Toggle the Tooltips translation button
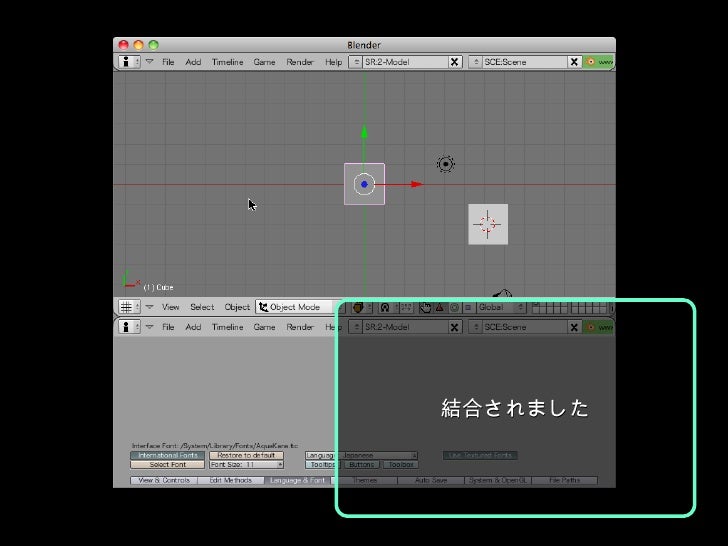 pyautogui.click(x=323, y=464)
